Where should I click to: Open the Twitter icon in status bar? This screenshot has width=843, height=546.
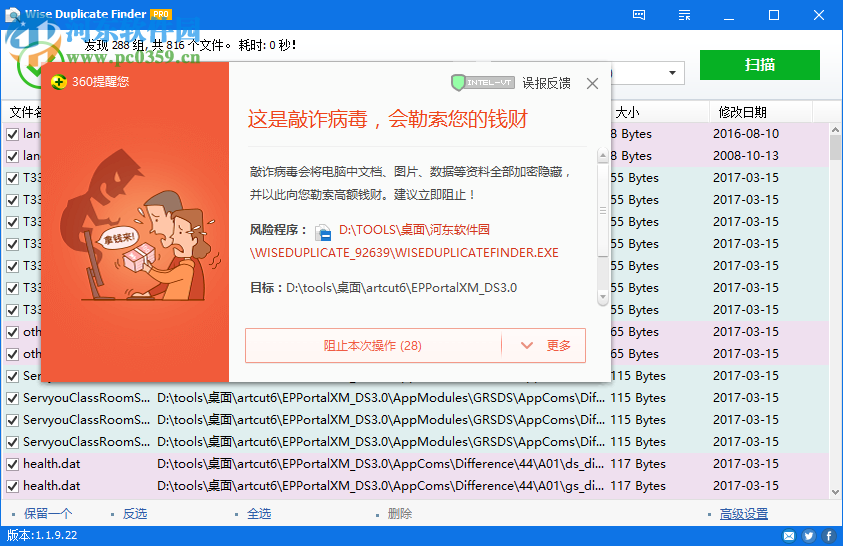[x=809, y=536]
